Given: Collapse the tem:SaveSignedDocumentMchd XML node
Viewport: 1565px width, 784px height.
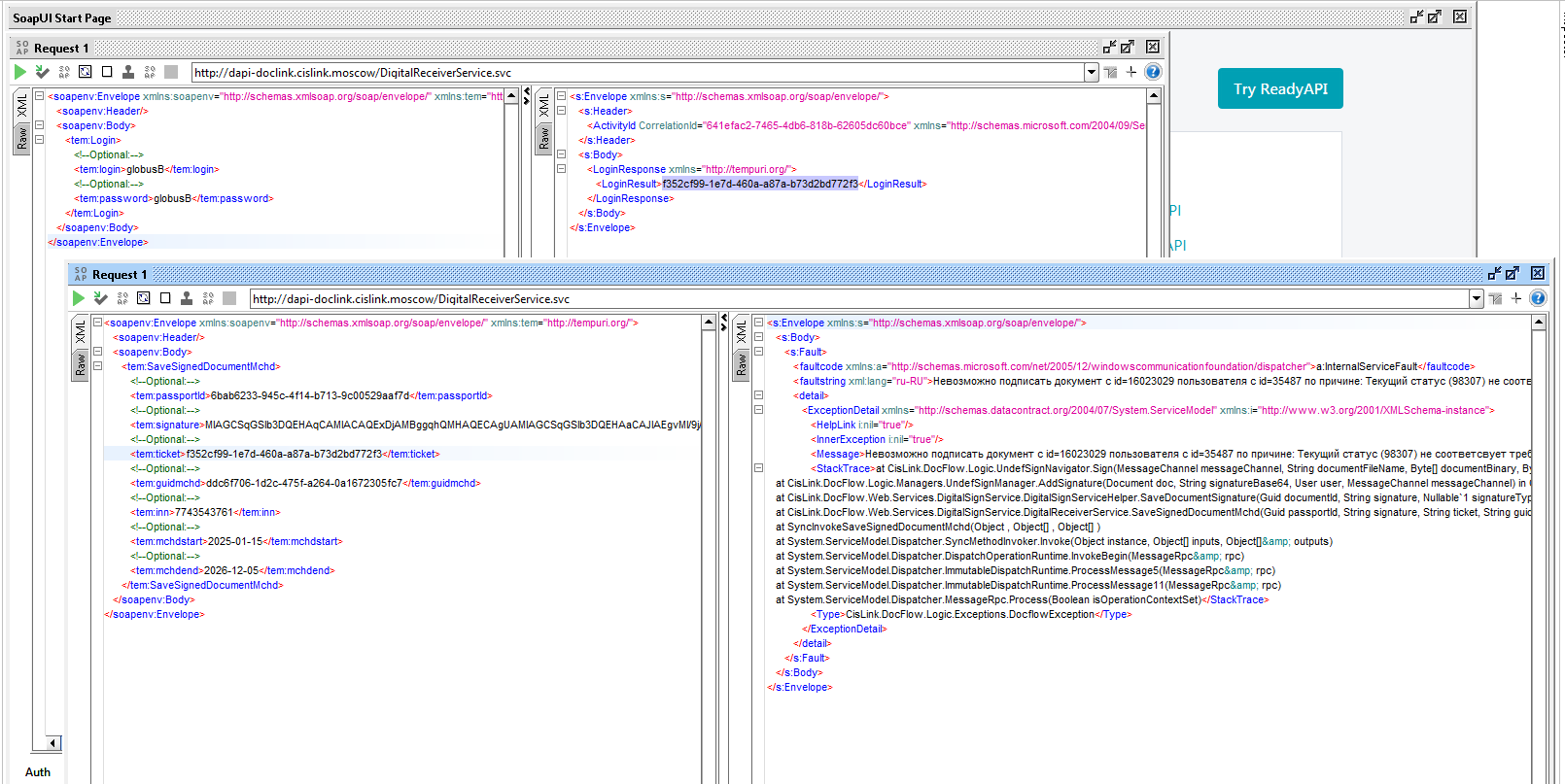Looking at the screenshot, I should [x=97, y=366].
